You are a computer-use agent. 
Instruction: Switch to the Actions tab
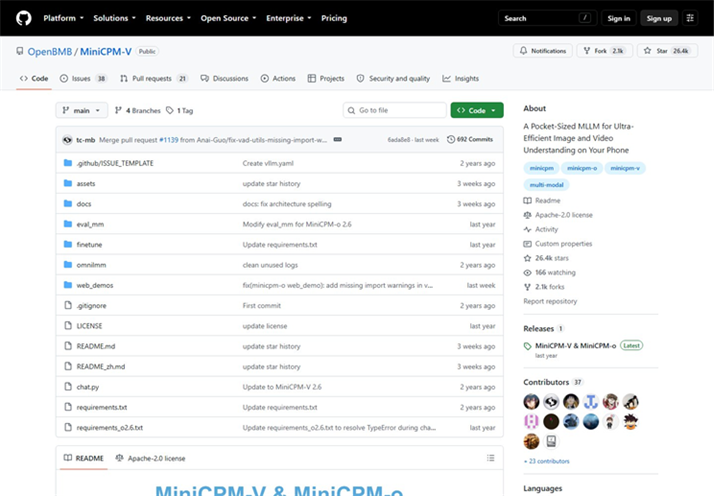(x=278, y=78)
